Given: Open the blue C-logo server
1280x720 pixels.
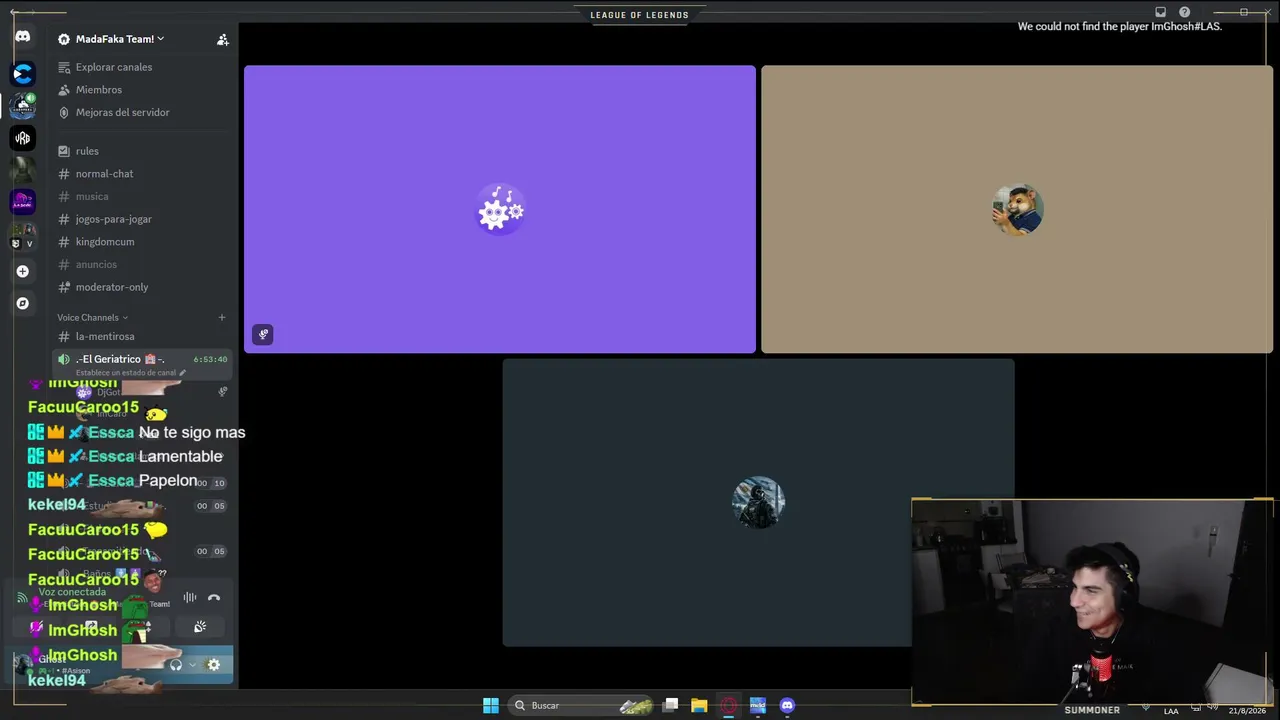Looking at the screenshot, I should 22,74.
